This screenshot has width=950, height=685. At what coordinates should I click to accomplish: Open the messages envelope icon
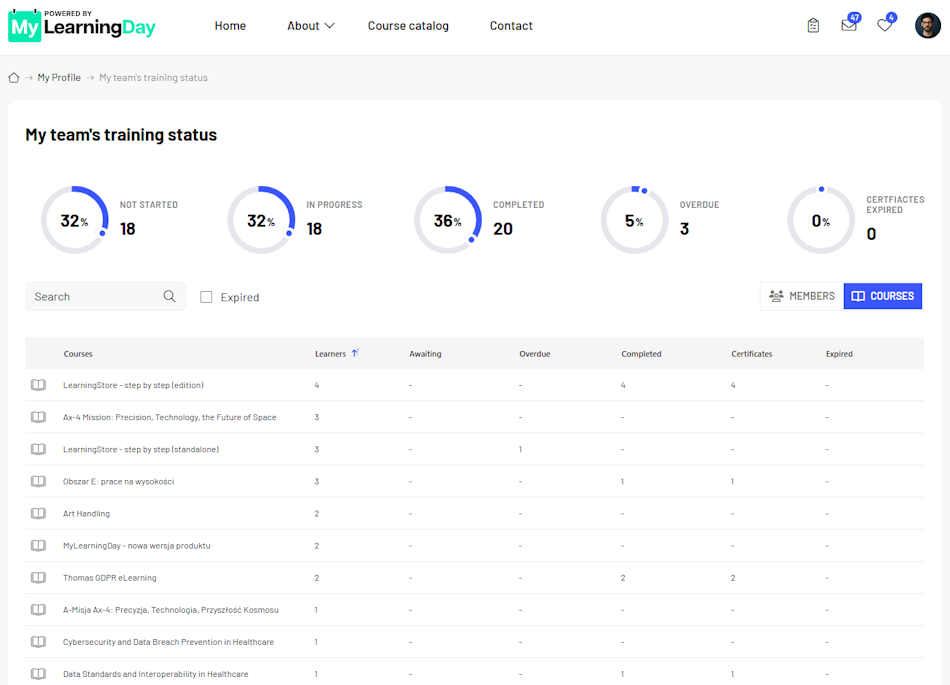(x=849, y=25)
